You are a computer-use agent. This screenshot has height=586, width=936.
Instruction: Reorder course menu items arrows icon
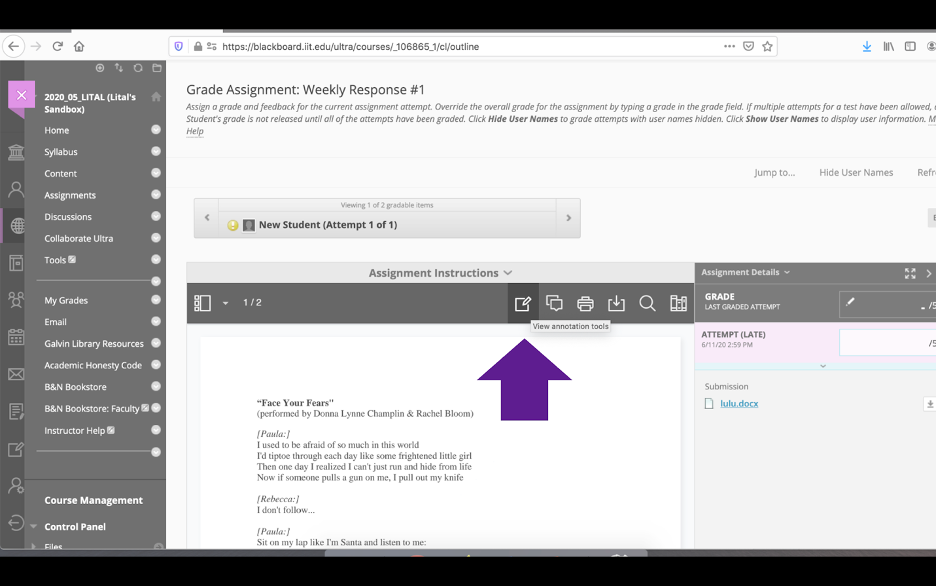click(119, 68)
